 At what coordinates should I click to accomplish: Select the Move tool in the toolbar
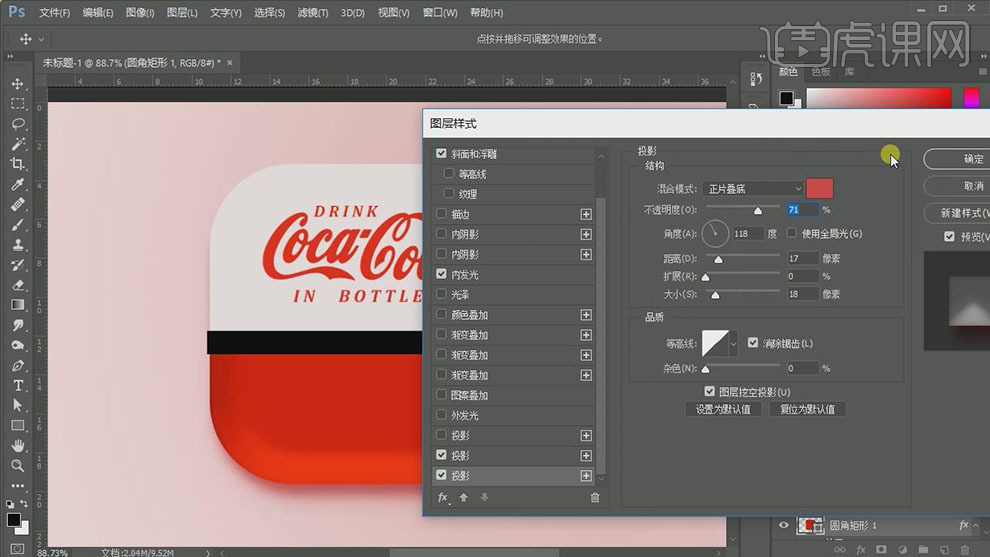tap(18, 84)
